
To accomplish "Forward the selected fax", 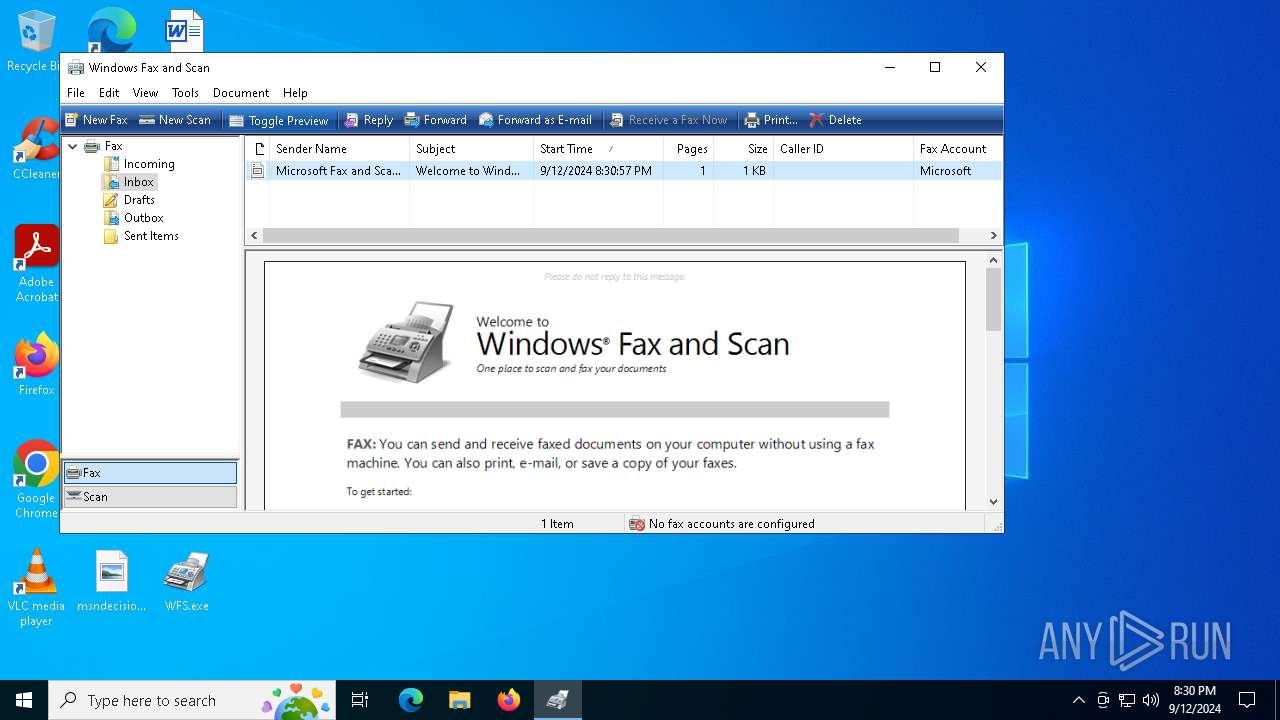I will [x=435, y=120].
